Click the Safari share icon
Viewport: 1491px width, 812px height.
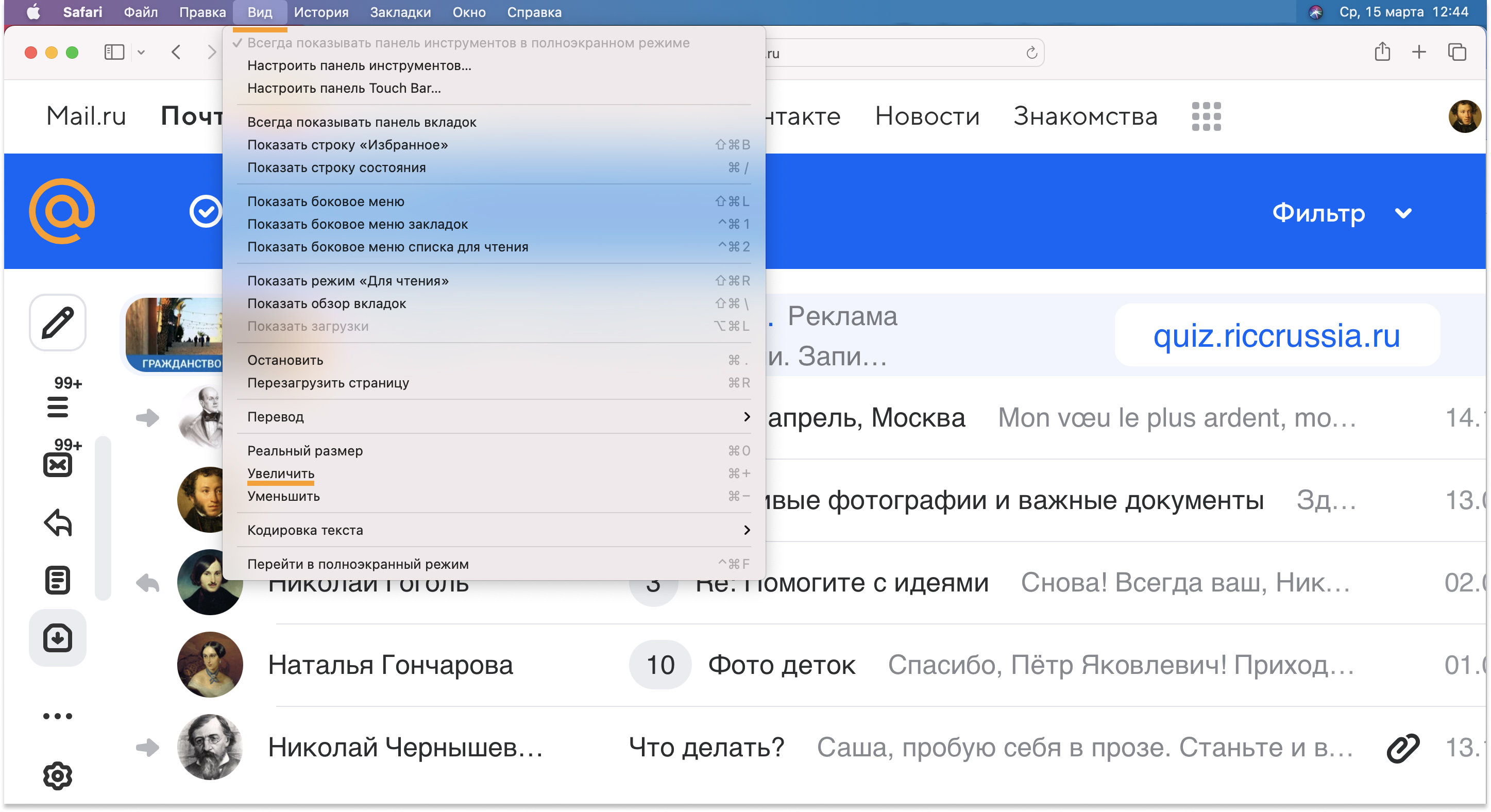1382,52
